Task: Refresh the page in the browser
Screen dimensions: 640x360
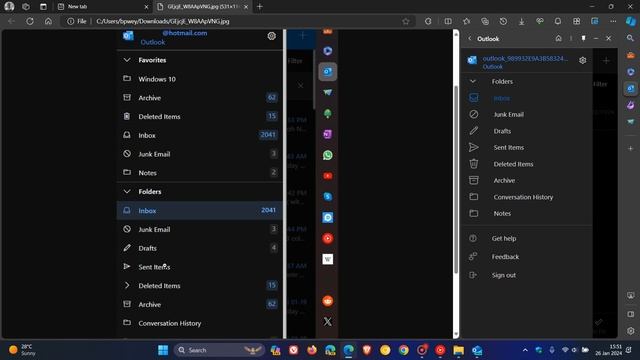Action: pyautogui.click(x=30, y=21)
